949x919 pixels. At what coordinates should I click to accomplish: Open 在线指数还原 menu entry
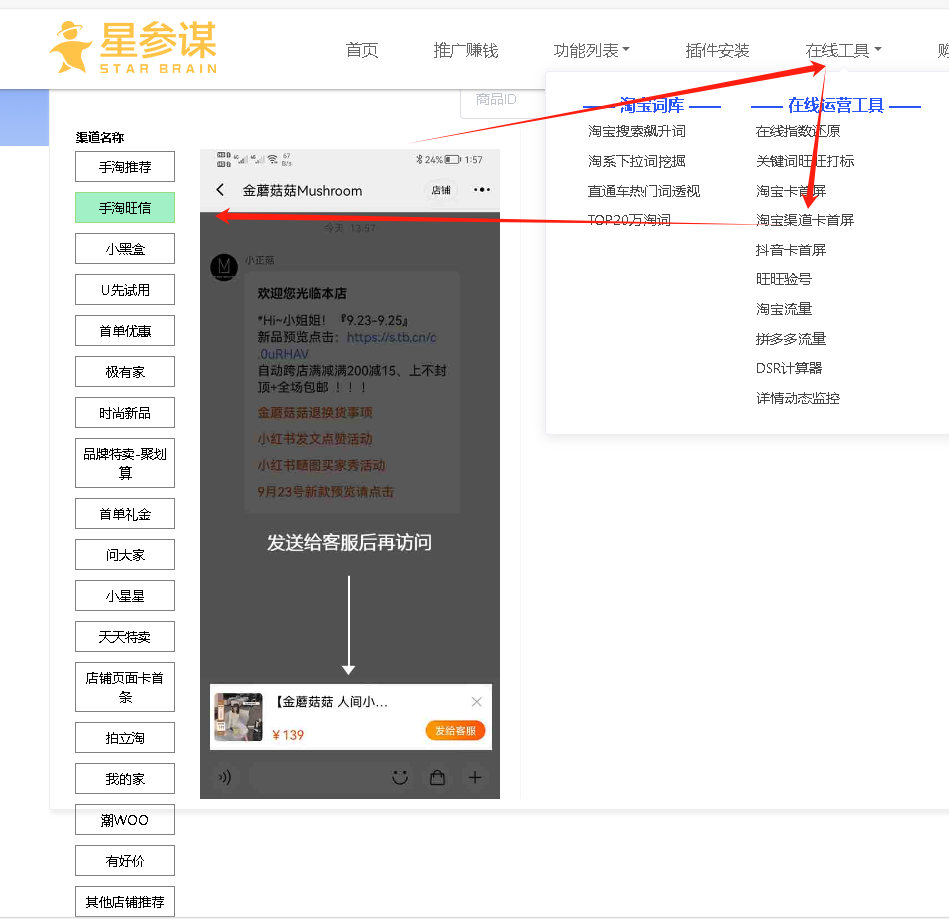[x=798, y=131]
